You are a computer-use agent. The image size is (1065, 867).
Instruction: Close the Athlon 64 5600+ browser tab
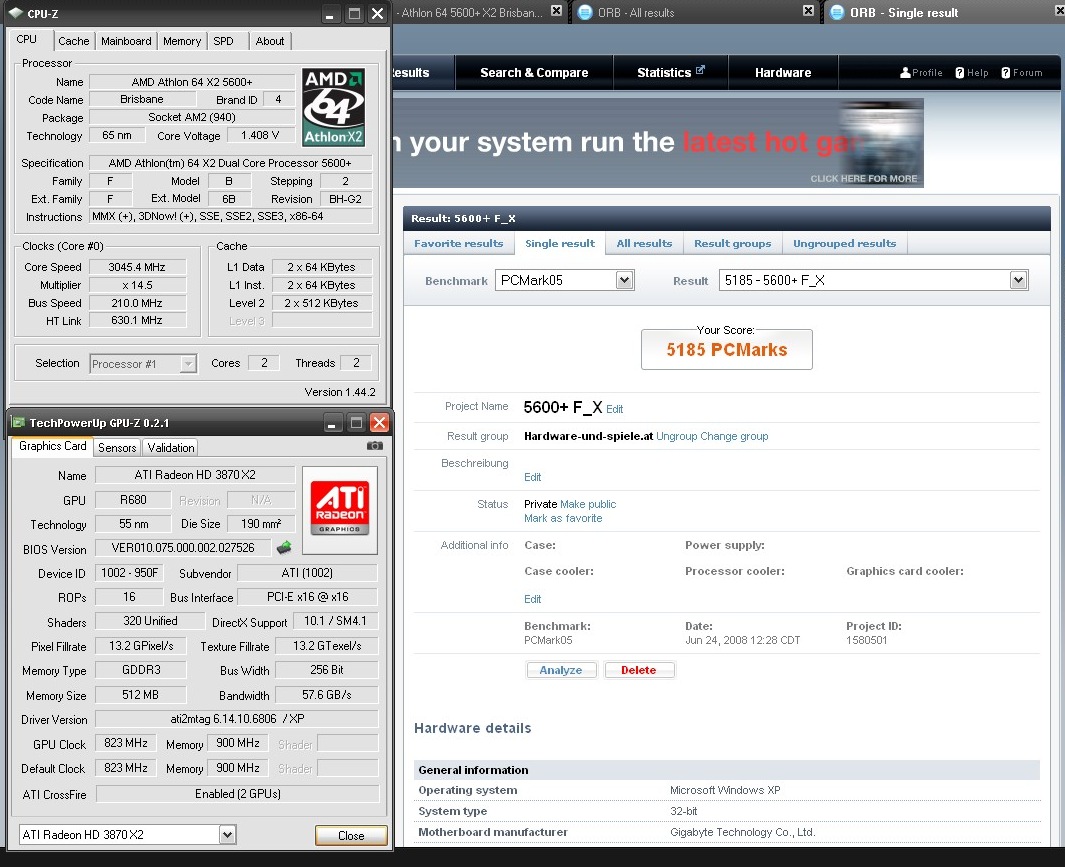[x=556, y=11]
